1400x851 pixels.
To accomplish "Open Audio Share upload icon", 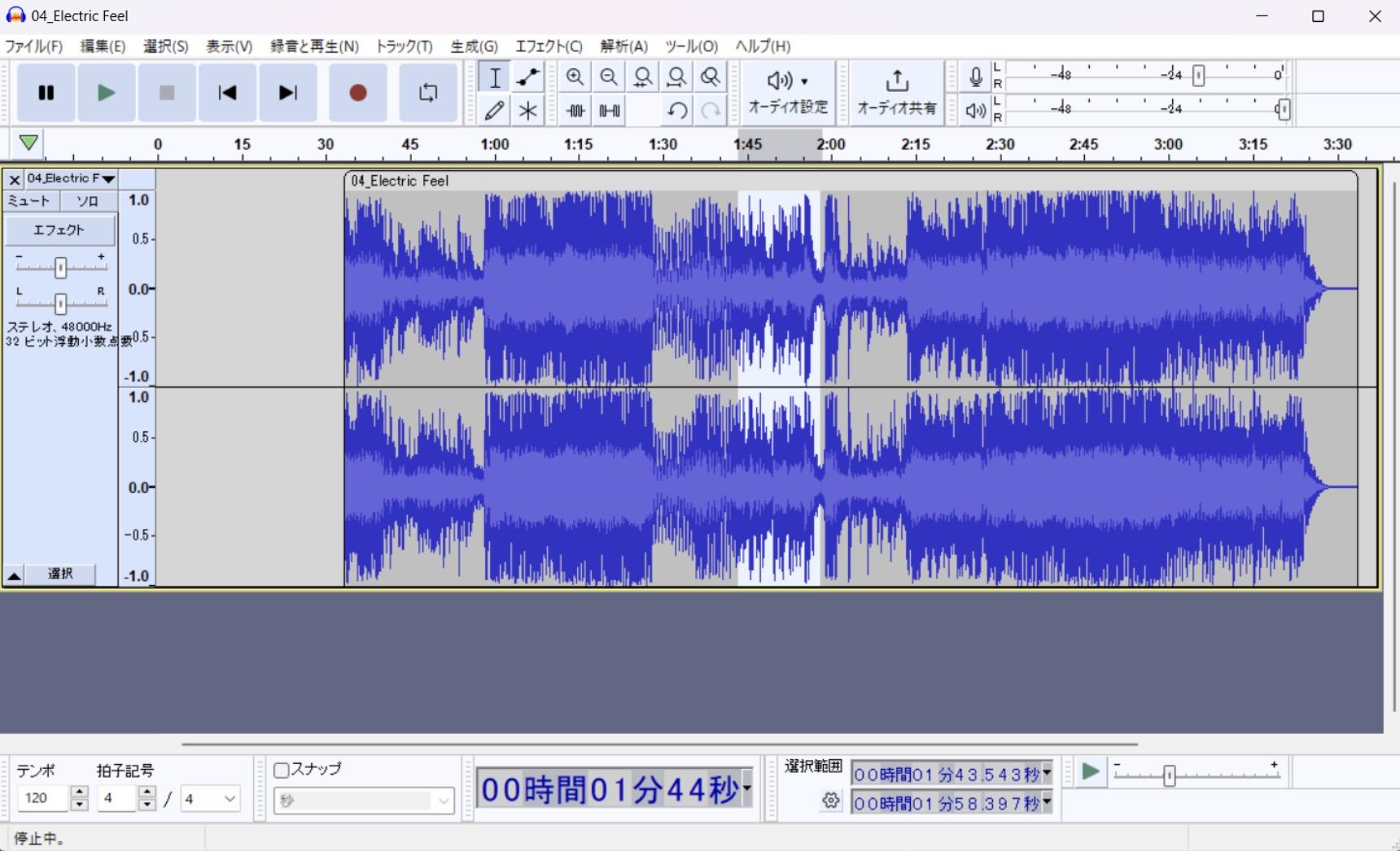I will pyautogui.click(x=896, y=92).
